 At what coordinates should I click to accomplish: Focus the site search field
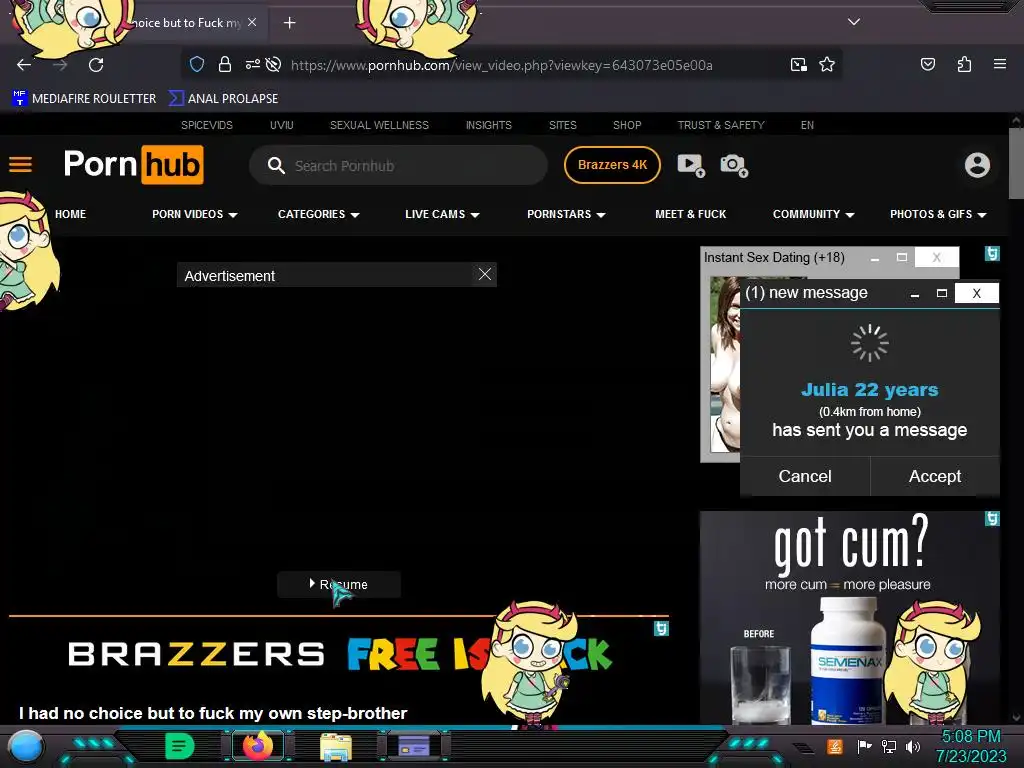(398, 166)
